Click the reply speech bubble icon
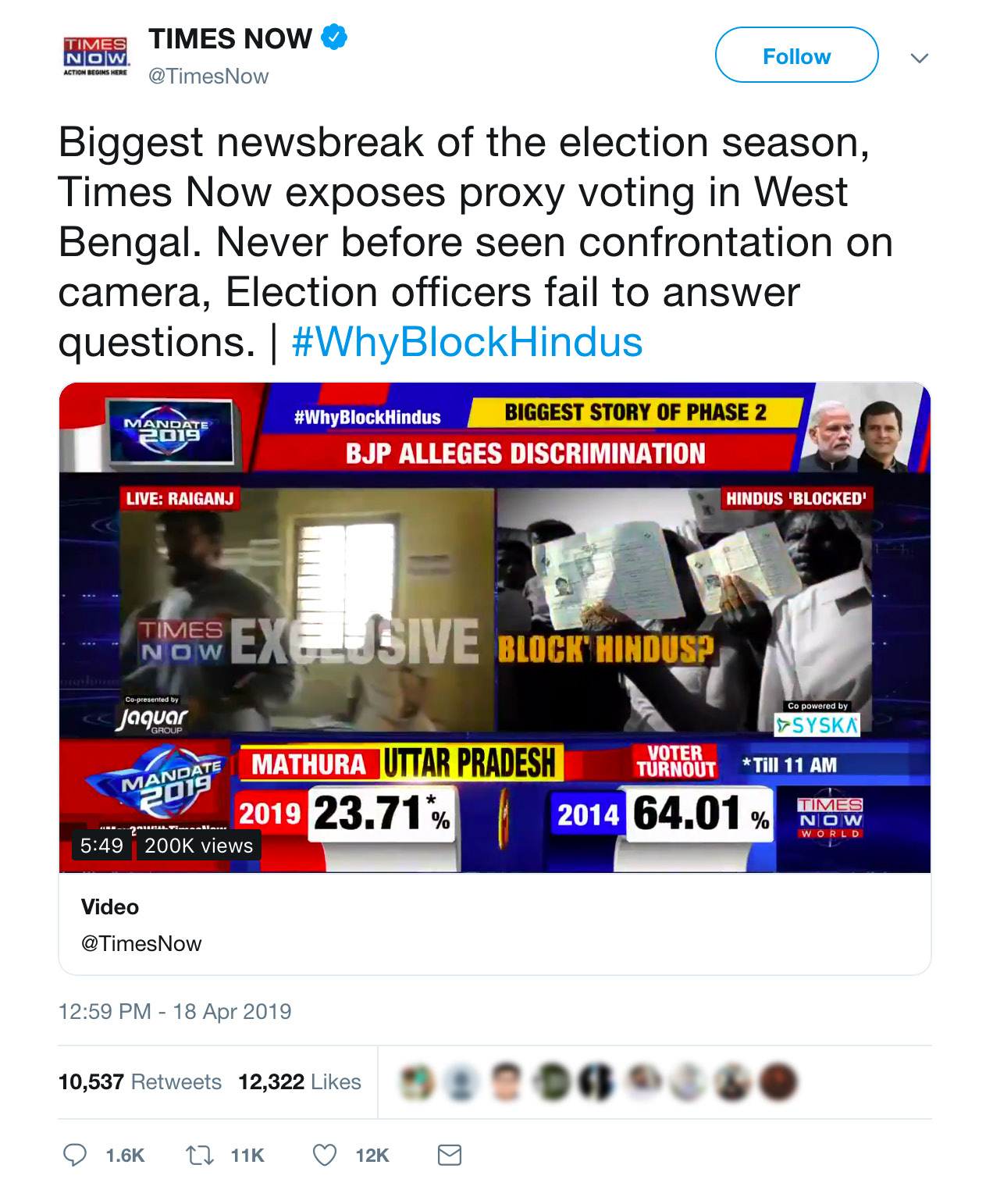 (75, 1155)
